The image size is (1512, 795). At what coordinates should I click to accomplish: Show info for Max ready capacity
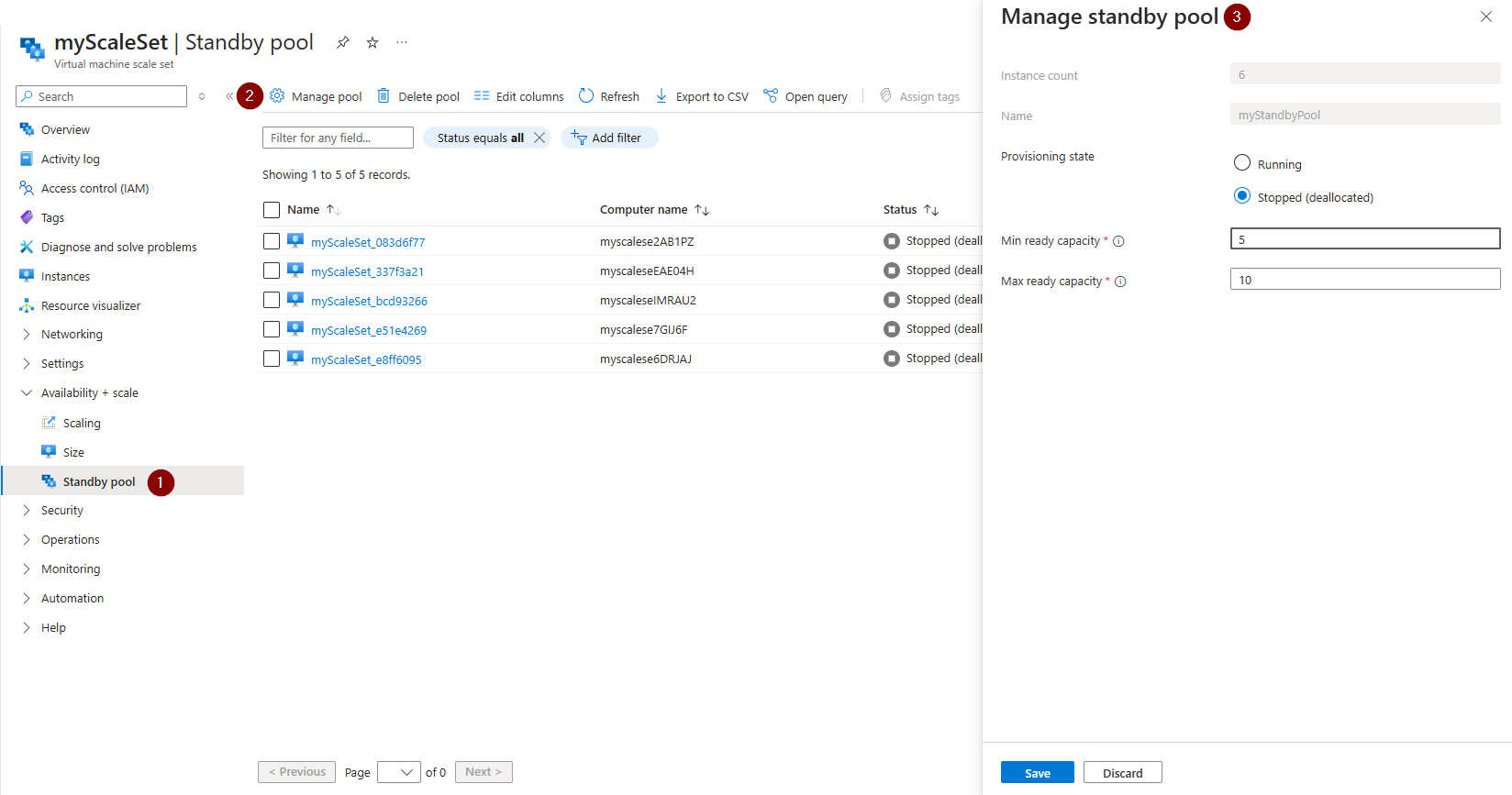(x=1120, y=282)
